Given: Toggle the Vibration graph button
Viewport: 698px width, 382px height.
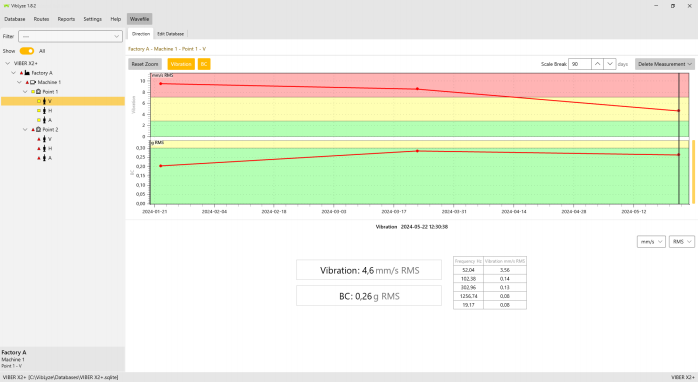Looking at the screenshot, I should 181,64.
